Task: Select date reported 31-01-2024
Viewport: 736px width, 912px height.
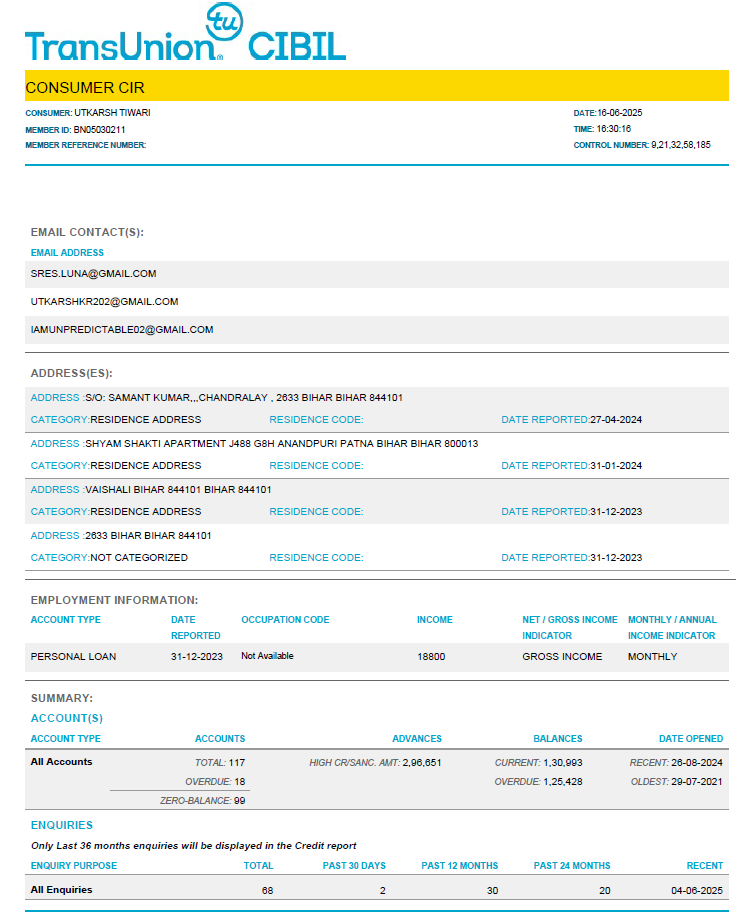Action: click(616, 466)
